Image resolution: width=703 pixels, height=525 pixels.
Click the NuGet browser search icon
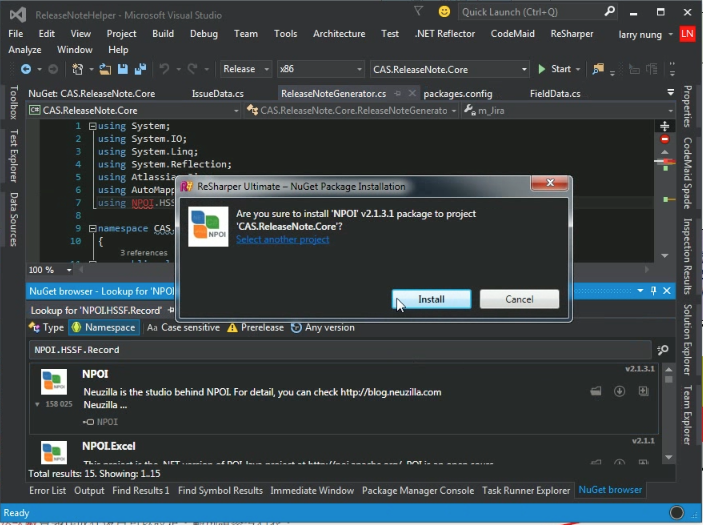click(x=663, y=350)
